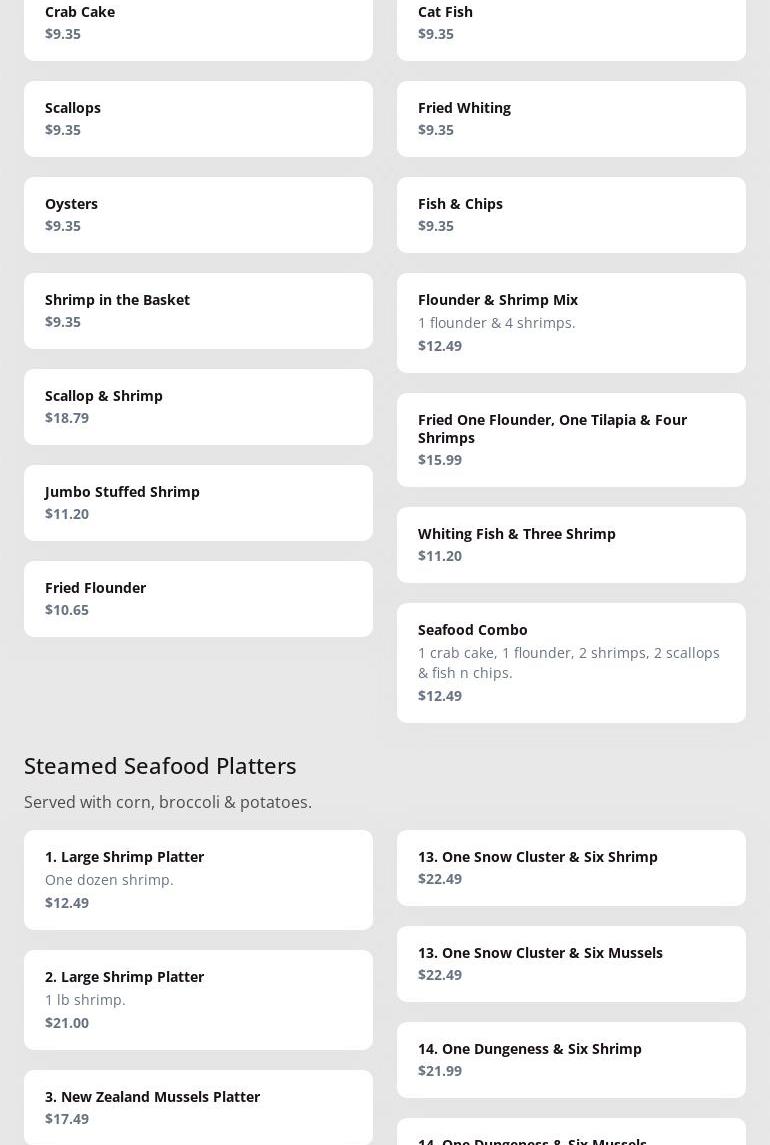Open 13. One Snow Cluster & Six Mussels

coord(571,964)
